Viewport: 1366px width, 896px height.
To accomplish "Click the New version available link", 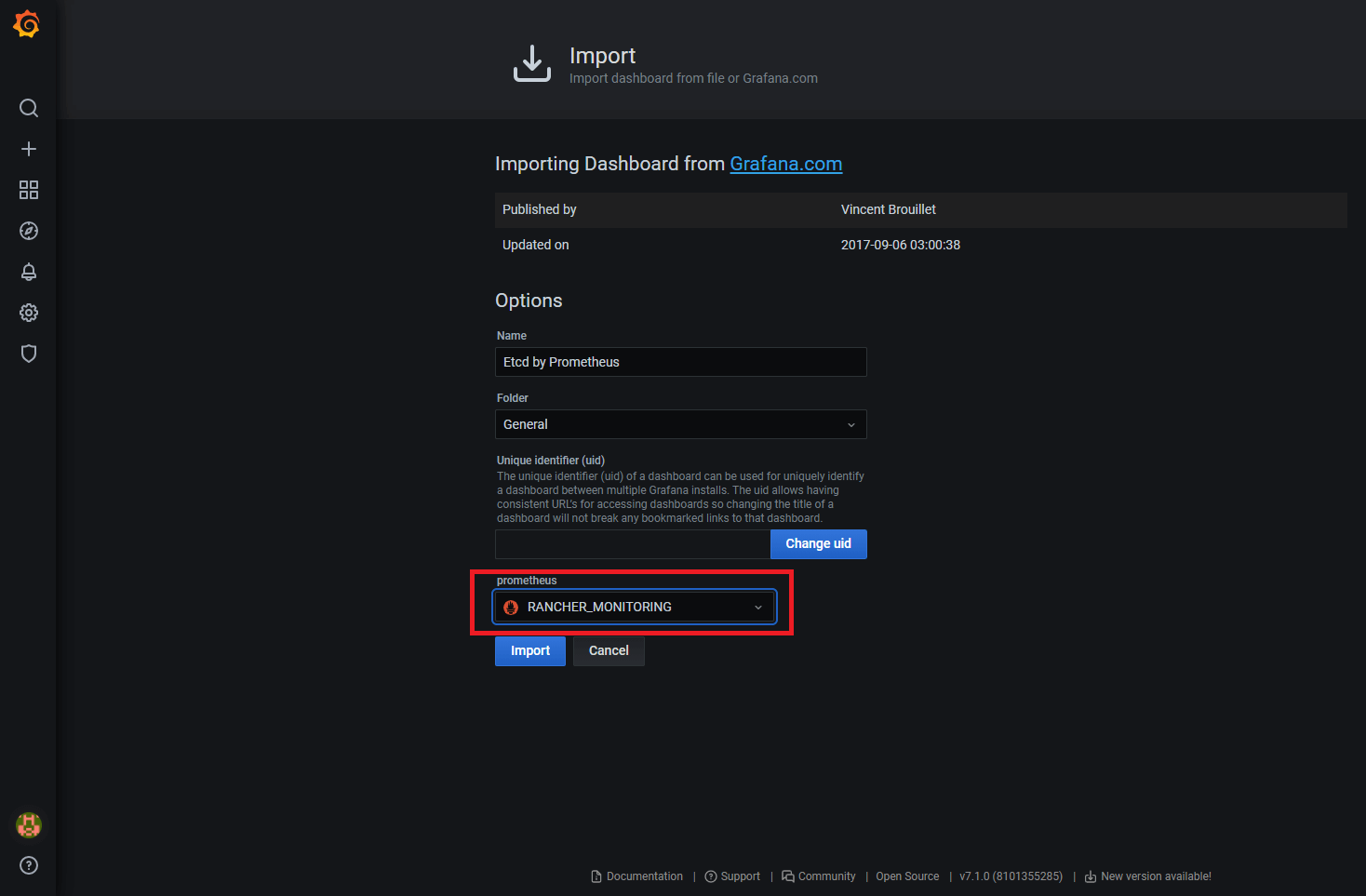I will click(x=1155, y=876).
